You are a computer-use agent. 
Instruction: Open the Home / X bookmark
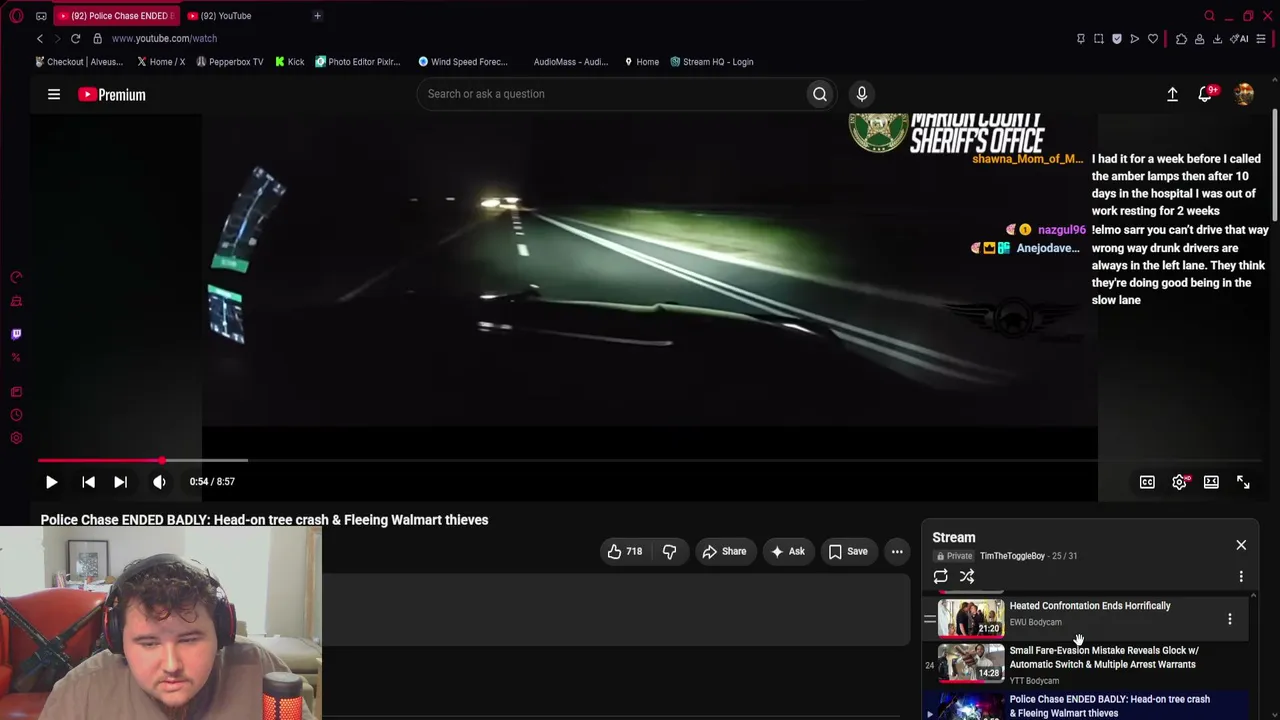coord(161,62)
